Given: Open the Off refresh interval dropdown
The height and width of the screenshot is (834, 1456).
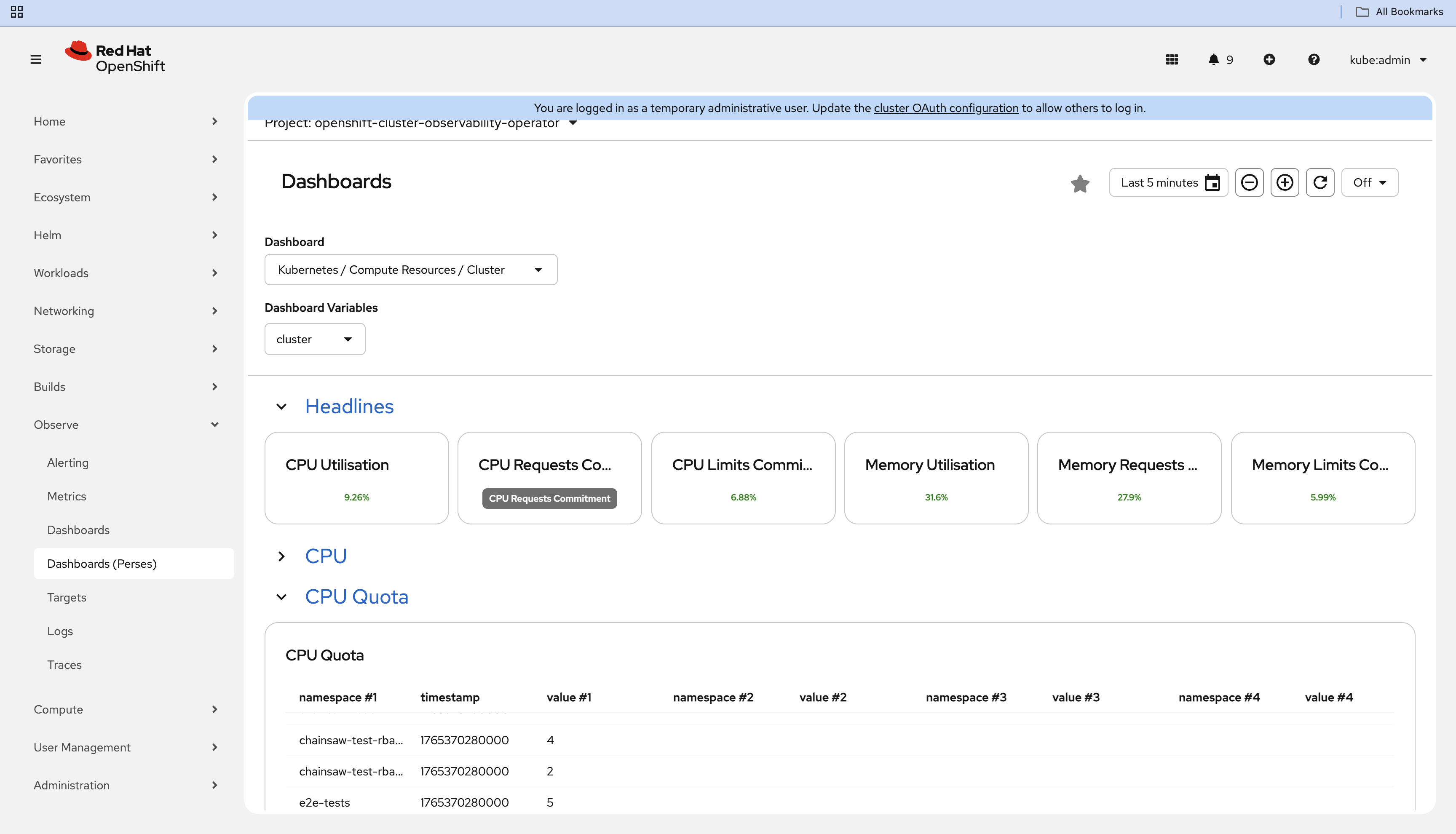Looking at the screenshot, I should (x=1370, y=183).
